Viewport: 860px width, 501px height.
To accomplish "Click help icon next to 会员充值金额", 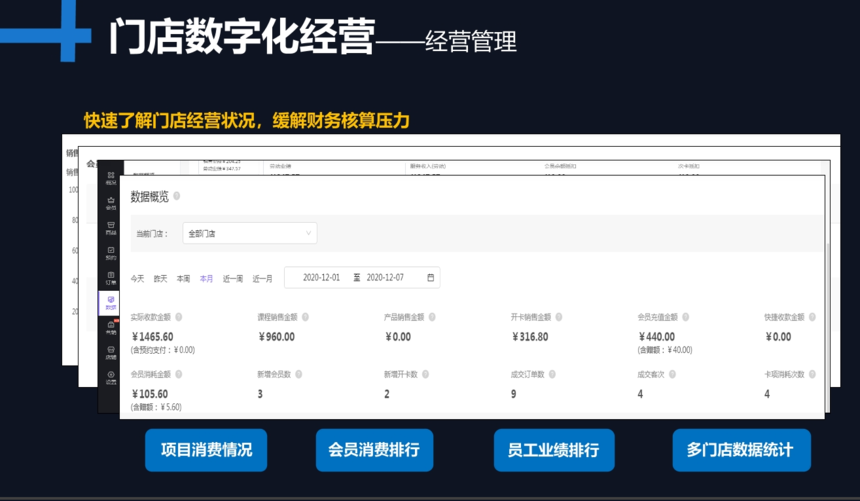I will pyautogui.click(x=686, y=317).
